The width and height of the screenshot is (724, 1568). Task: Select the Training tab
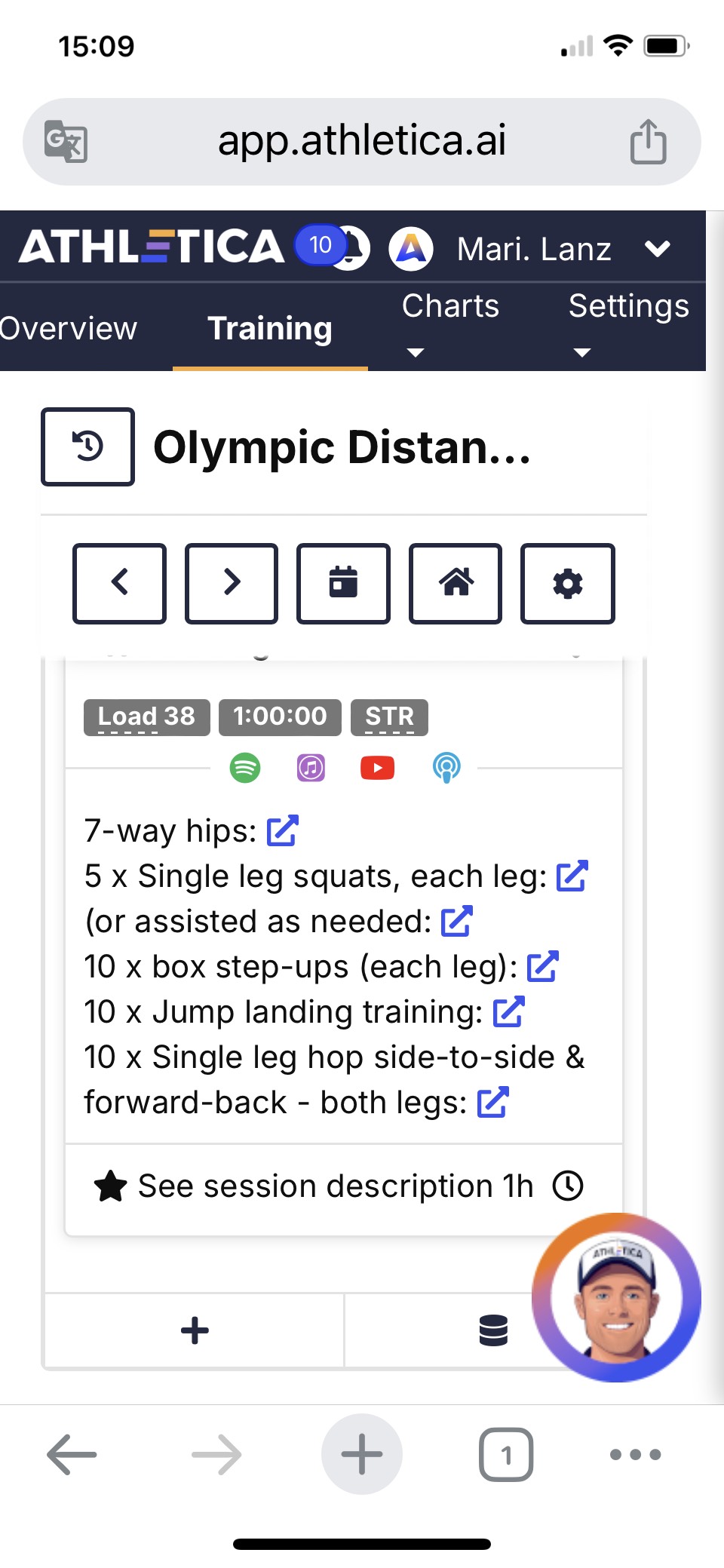(270, 328)
